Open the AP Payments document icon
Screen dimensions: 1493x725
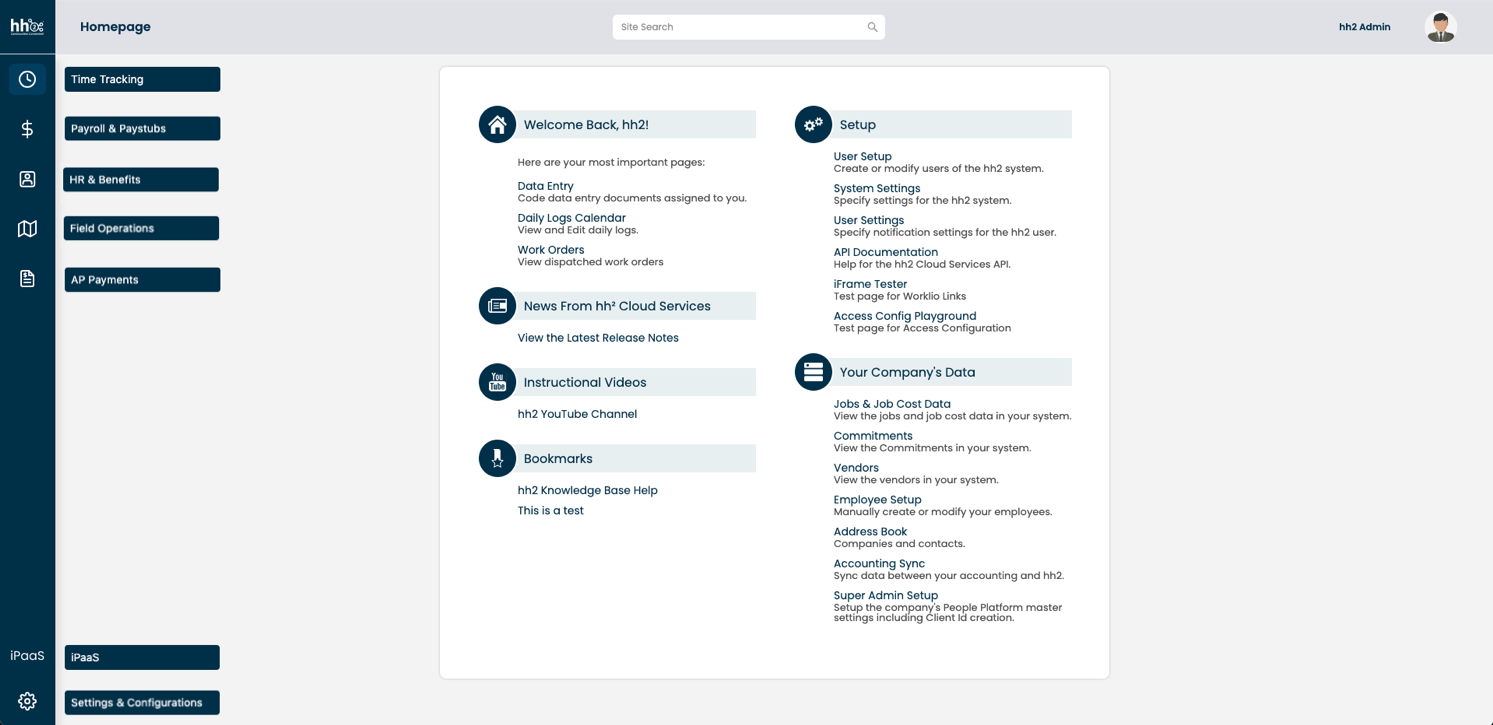point(27,279)
